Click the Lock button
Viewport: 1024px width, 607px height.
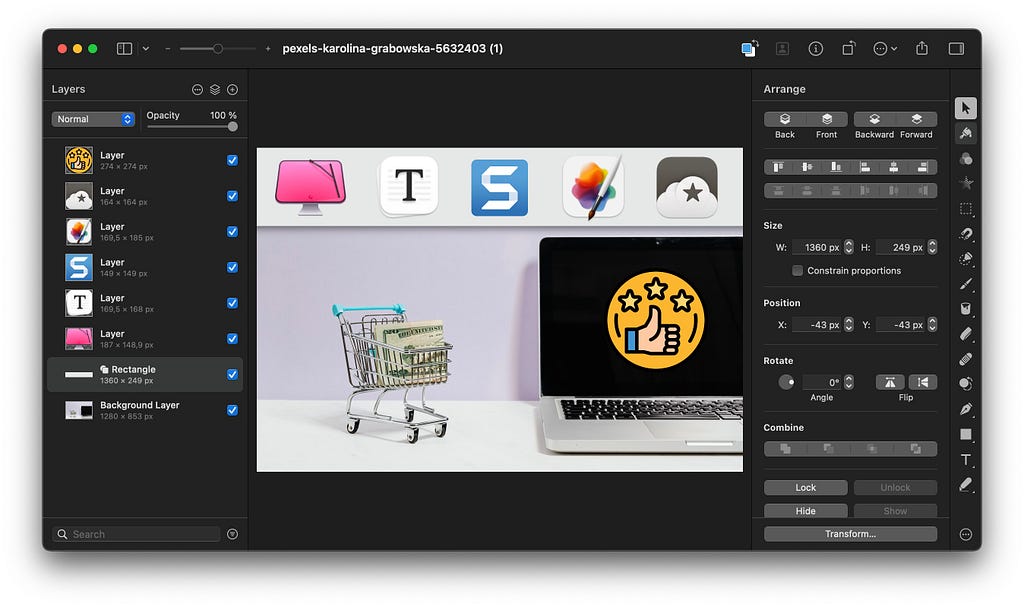(x=806, y=487)
